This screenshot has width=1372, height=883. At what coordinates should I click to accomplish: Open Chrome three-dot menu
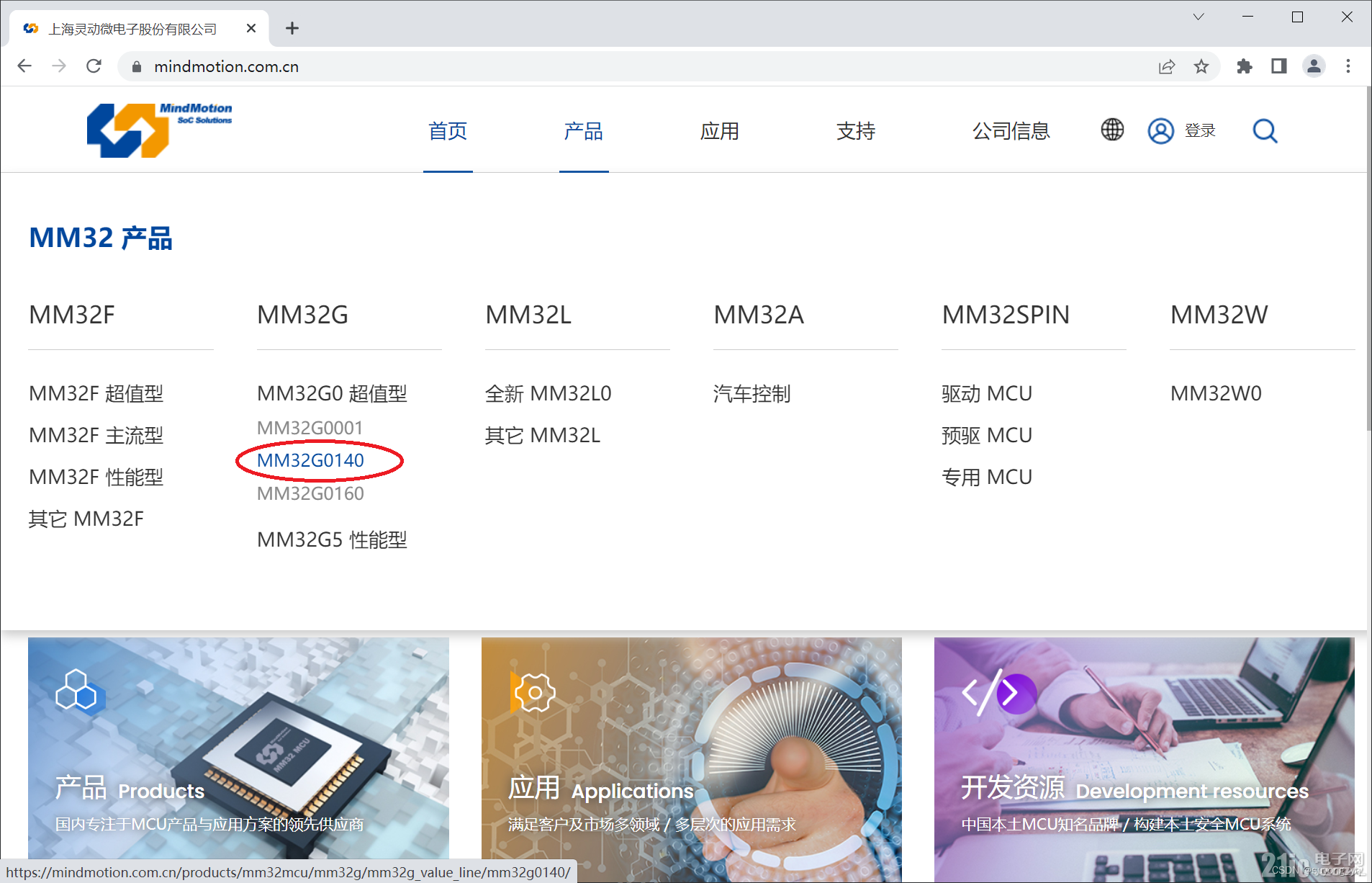[x=1348, y=66]
